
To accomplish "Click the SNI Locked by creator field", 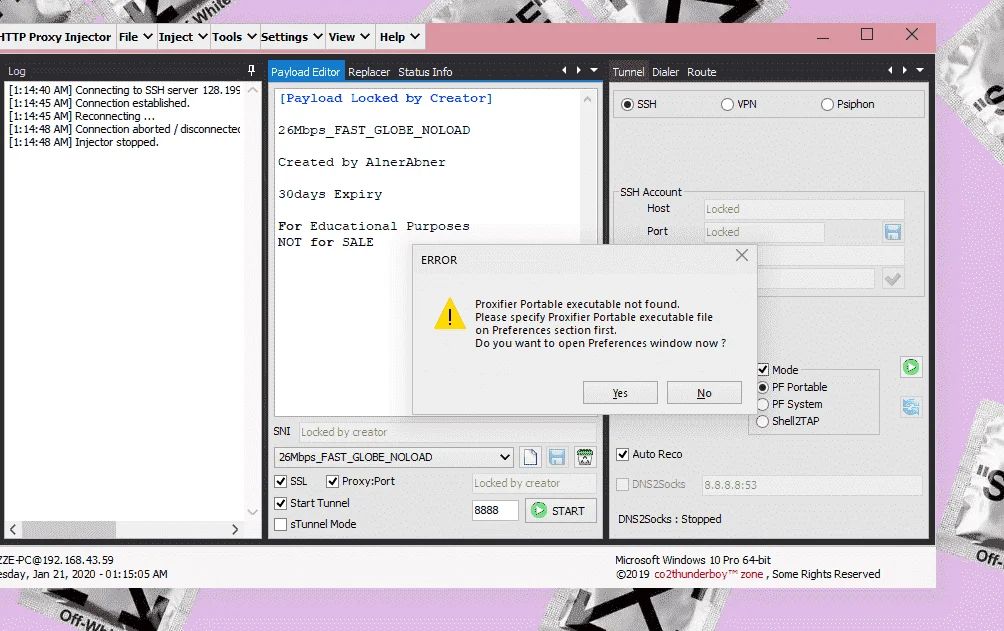I will coord(448,432).
